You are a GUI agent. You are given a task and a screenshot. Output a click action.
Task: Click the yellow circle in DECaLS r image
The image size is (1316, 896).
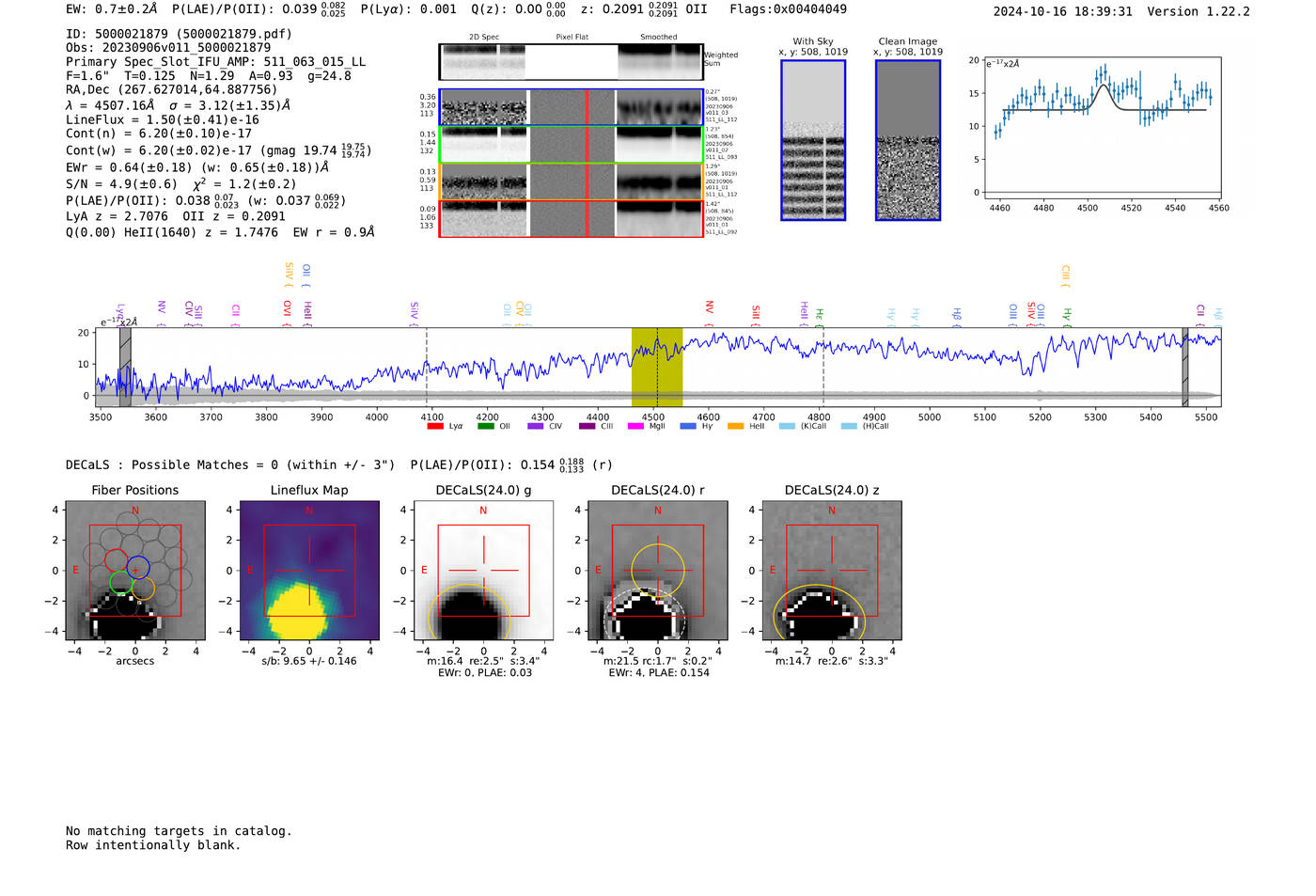pyautogui.click(x=658, y=570)
